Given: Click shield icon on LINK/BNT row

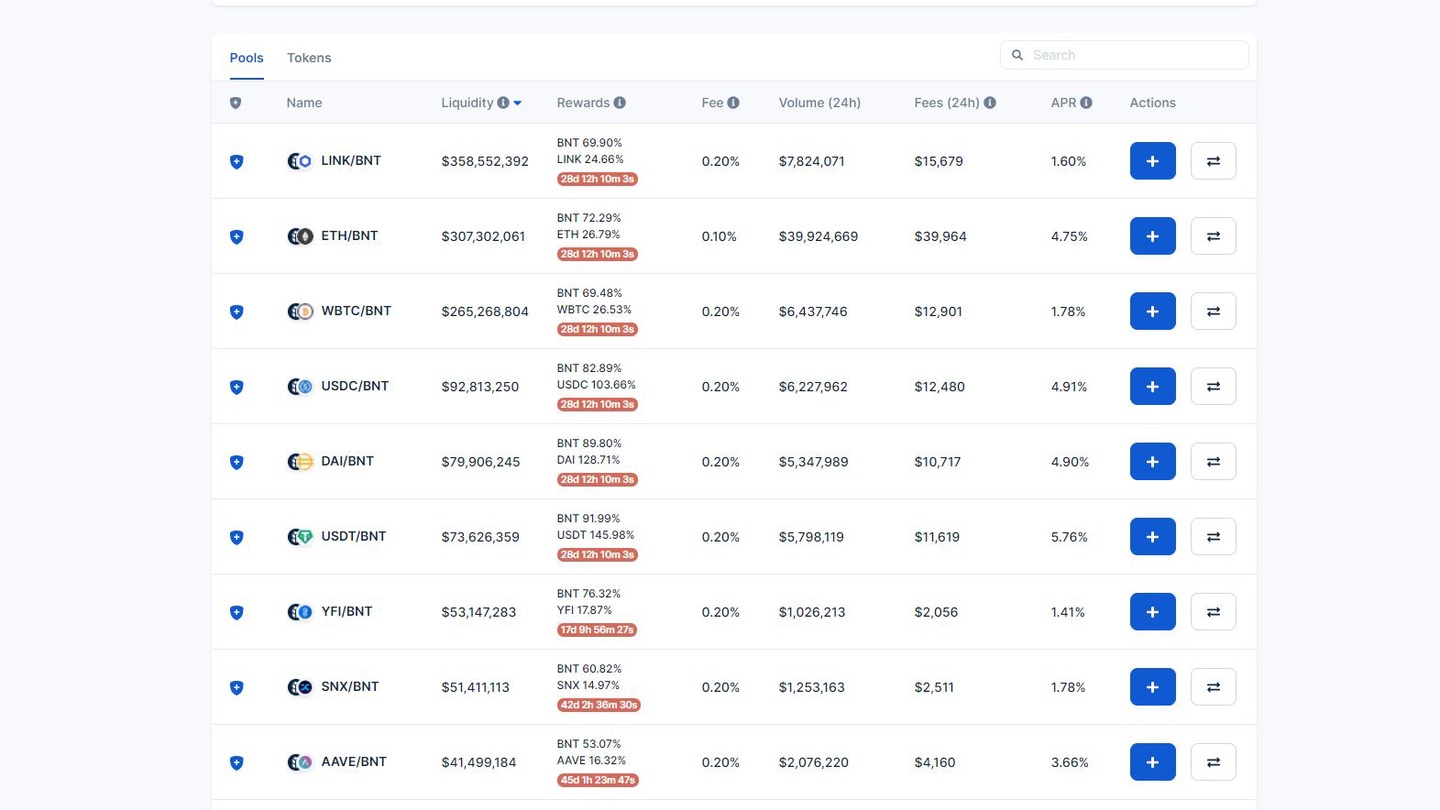Looking at the screenshot, I should [x=237, y=162].
